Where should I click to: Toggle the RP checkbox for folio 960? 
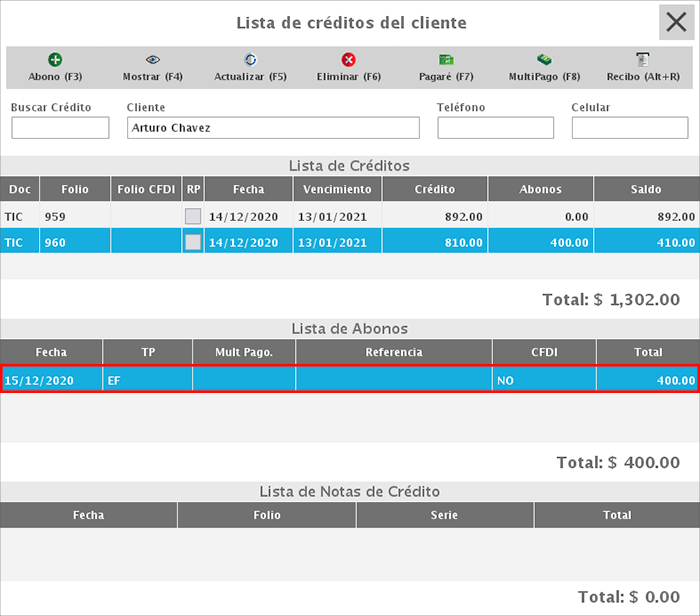tap(193, 242)
